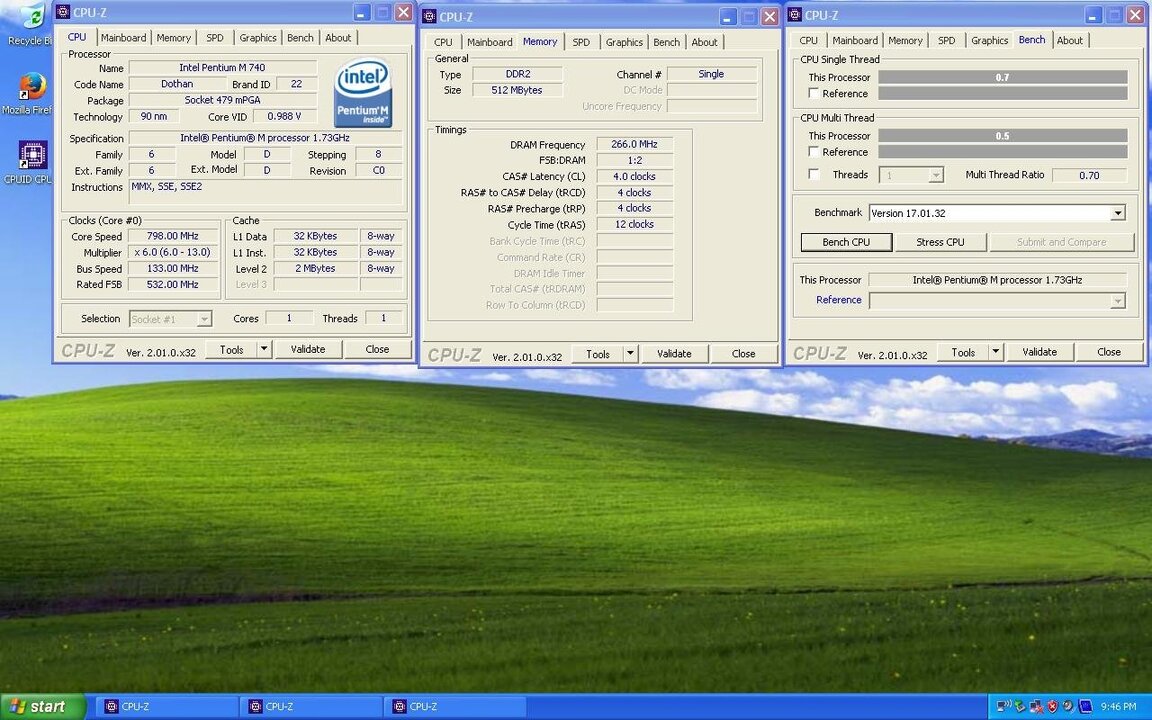Click Validate in the processor window

pos(308,349)
